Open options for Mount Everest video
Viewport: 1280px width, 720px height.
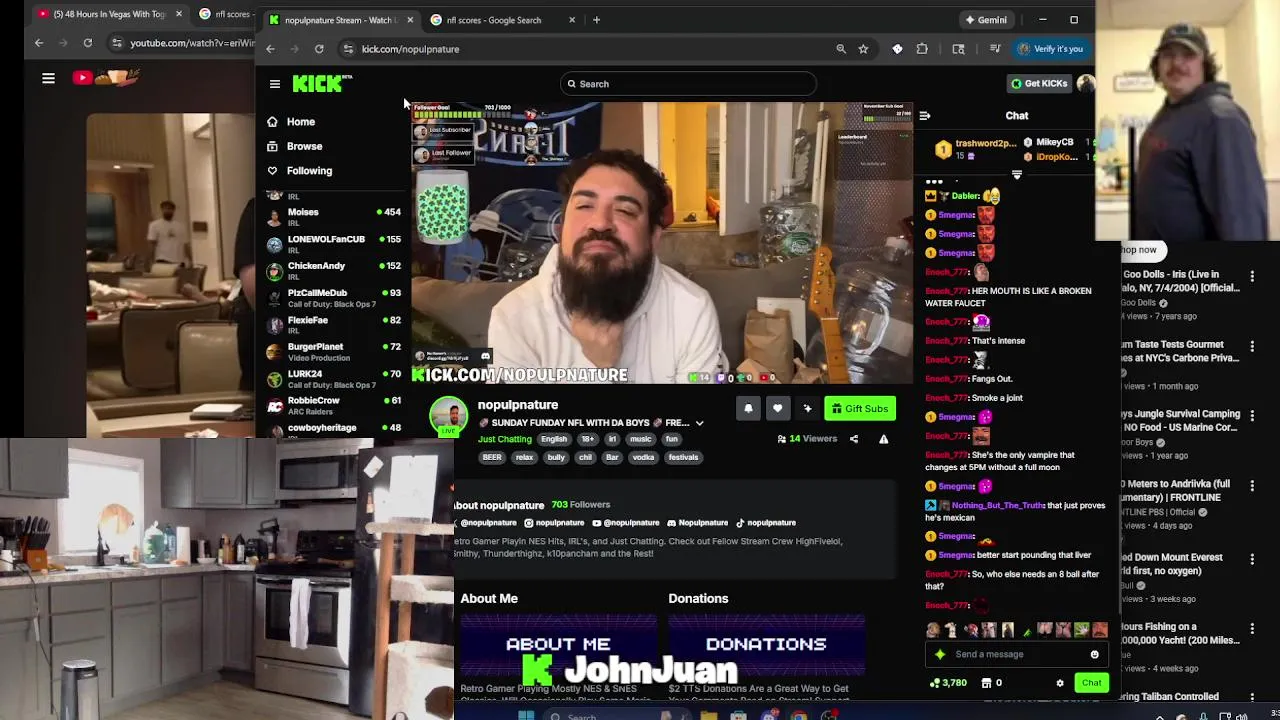coord(1252,559)
